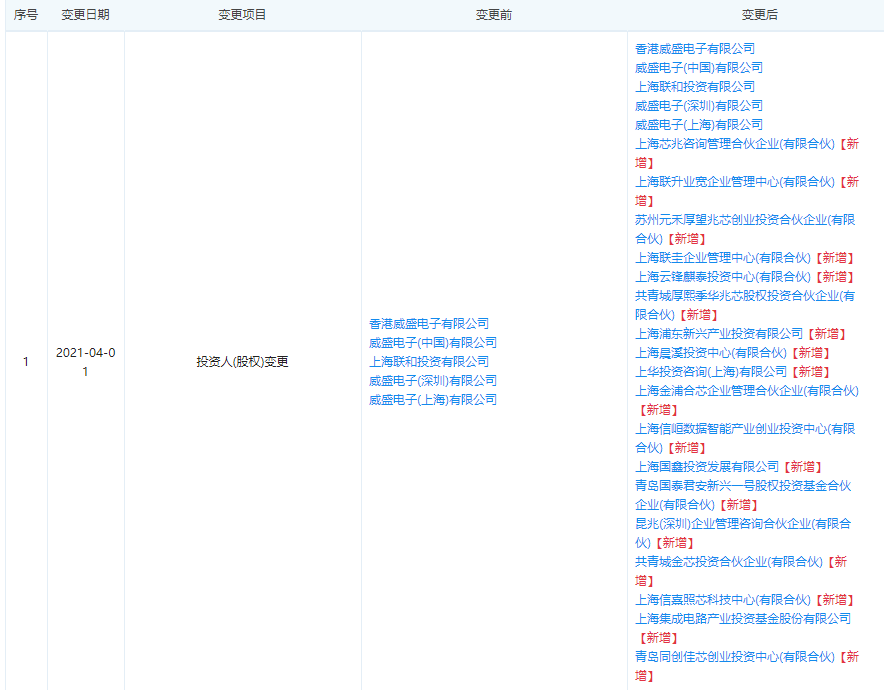Open the 青岛同创佳芯创业投资中心(有限合伙) link
Screen dimensions: 884x690
tap(735, 657)
